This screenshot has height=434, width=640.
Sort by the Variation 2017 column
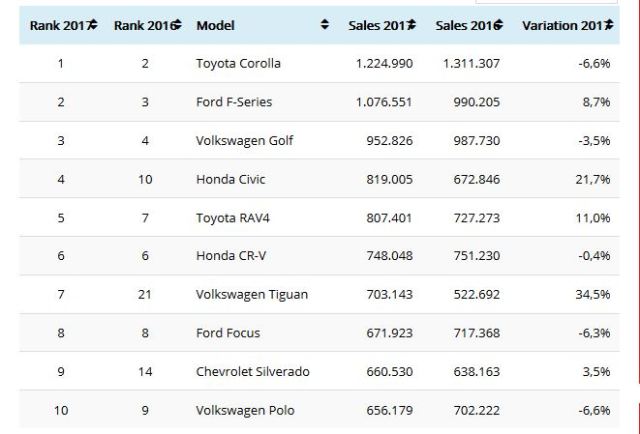pyautogui.click(x=606, y=24)
